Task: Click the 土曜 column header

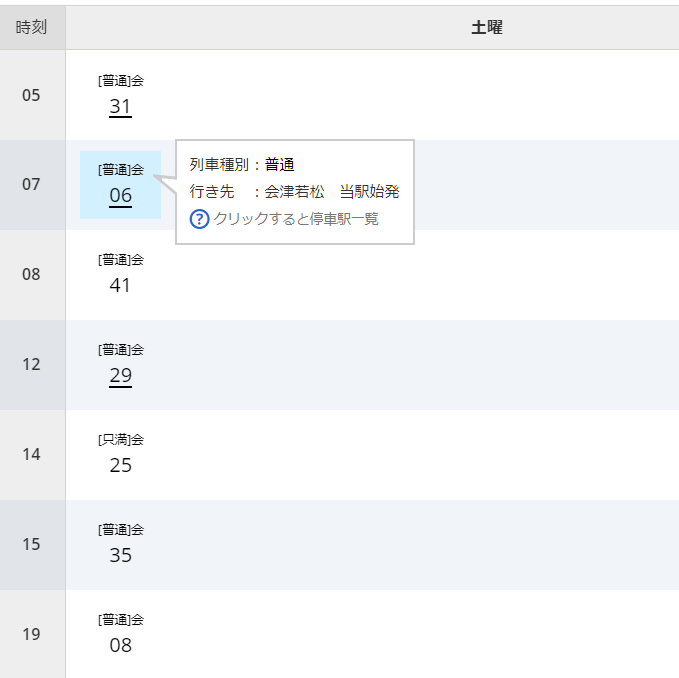Action: 487,27
